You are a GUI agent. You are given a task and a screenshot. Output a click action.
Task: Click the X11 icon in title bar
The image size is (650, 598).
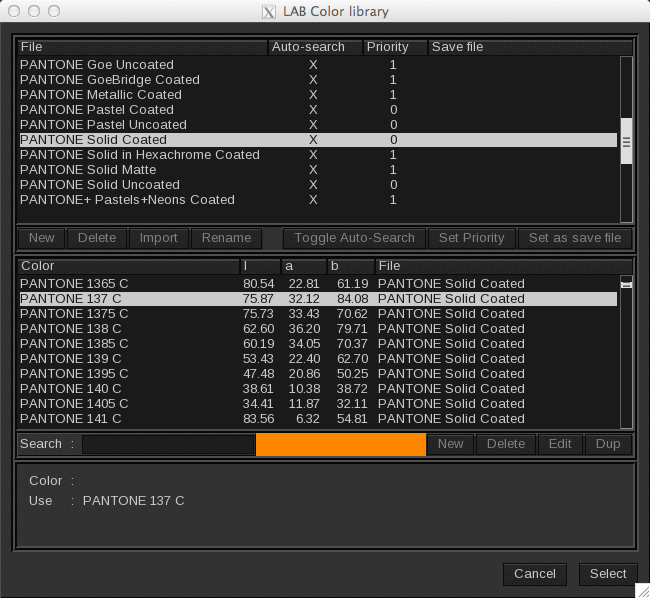tap(268, 12)
